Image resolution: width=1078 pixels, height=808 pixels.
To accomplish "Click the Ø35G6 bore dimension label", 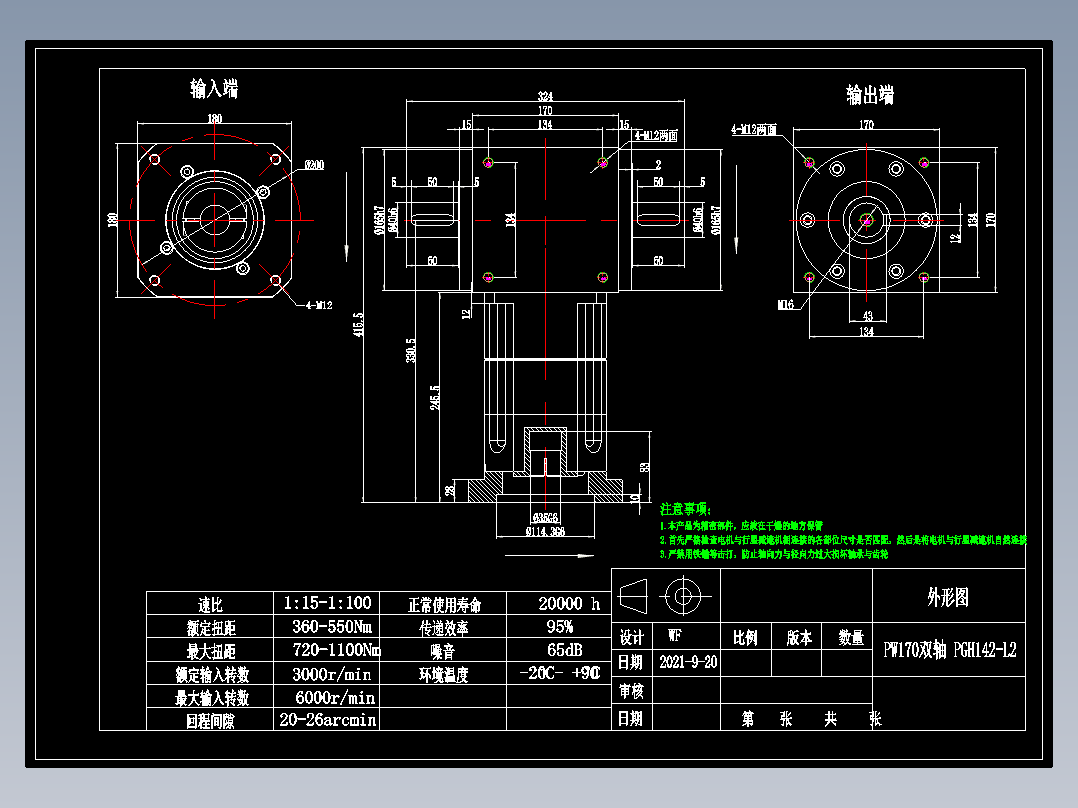I will tap(545, 516).
